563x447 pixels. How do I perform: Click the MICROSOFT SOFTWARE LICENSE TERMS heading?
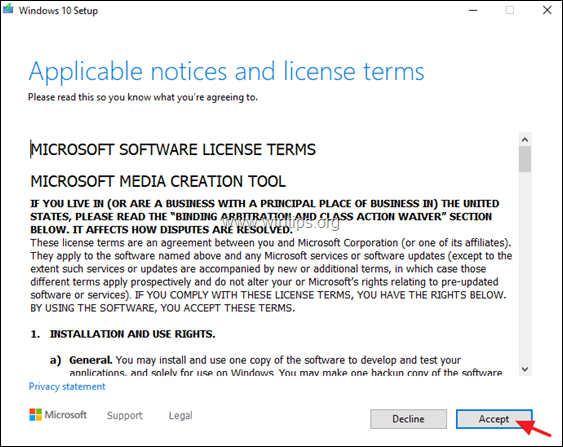coord(173,150)
